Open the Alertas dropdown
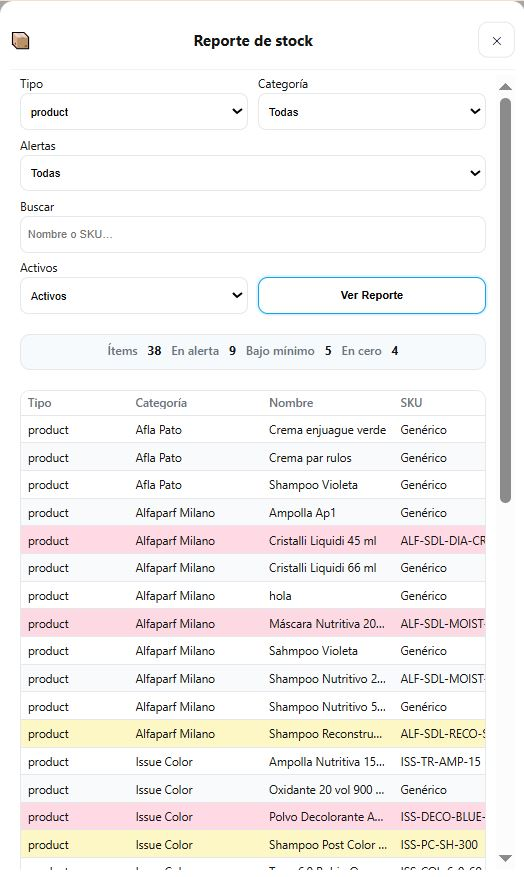 253,173
